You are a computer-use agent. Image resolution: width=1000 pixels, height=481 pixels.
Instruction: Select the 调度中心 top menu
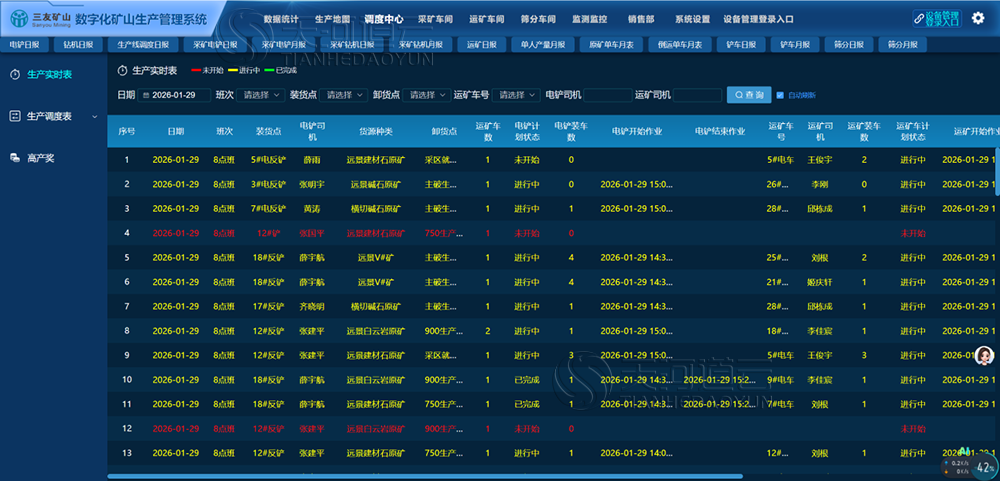coord(384,19)
